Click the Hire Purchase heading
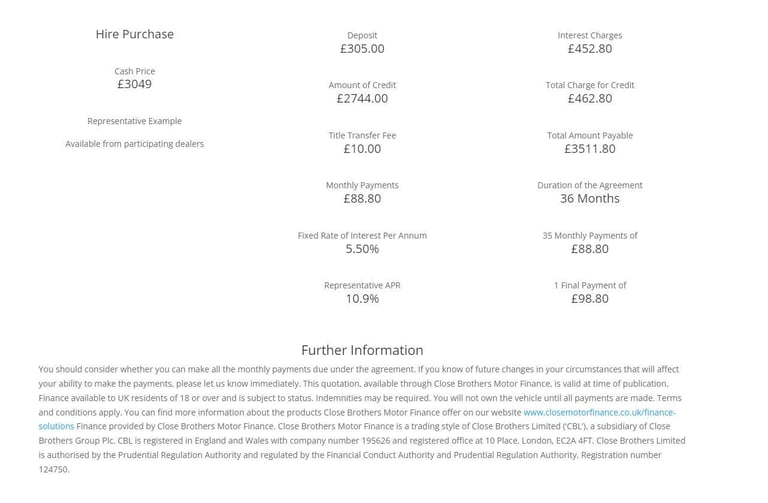This screenshot has height=503, width=768. 135,34
